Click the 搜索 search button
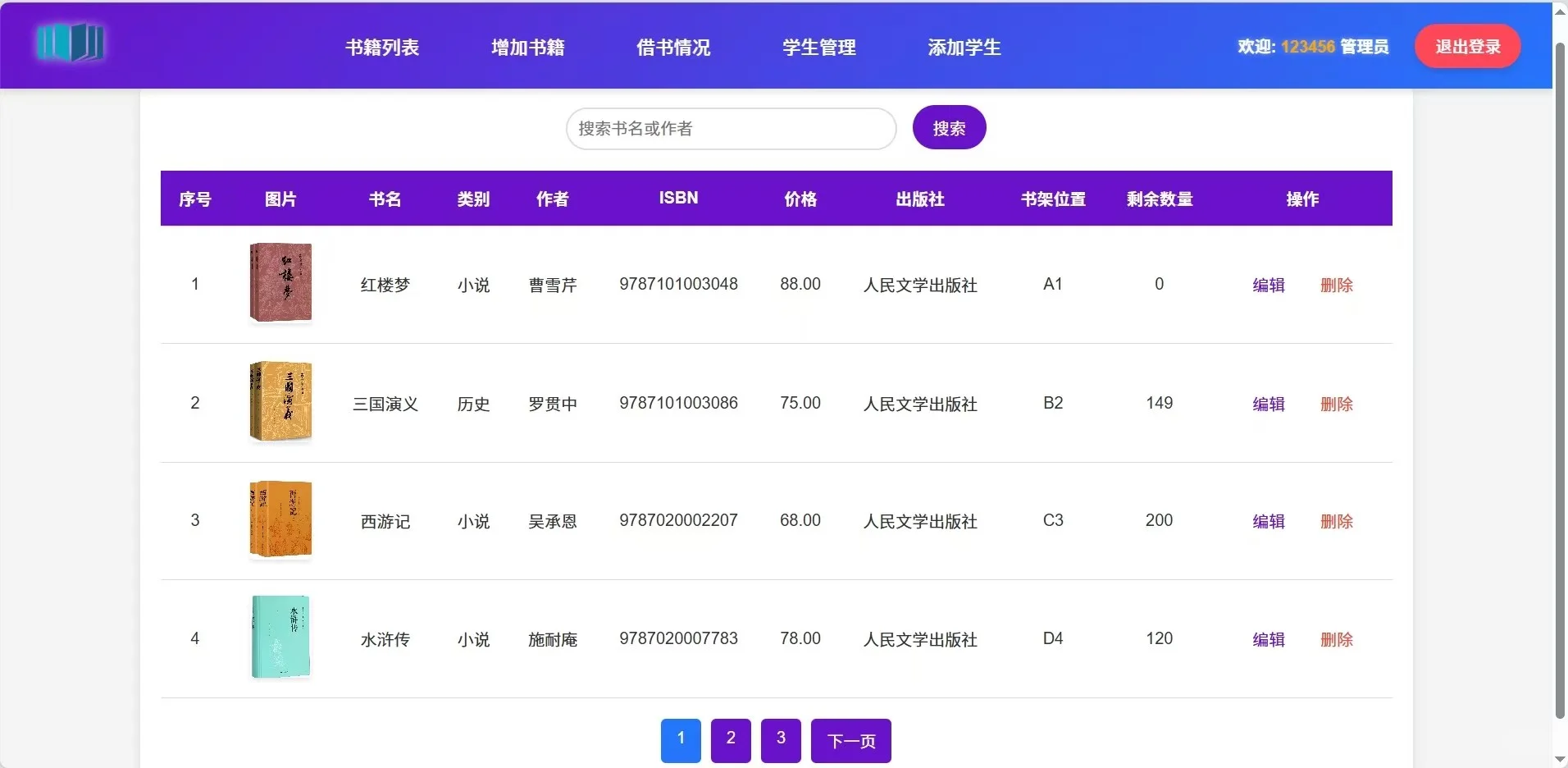The height and width of the screenshot is (768, 1568). [948, 127]
